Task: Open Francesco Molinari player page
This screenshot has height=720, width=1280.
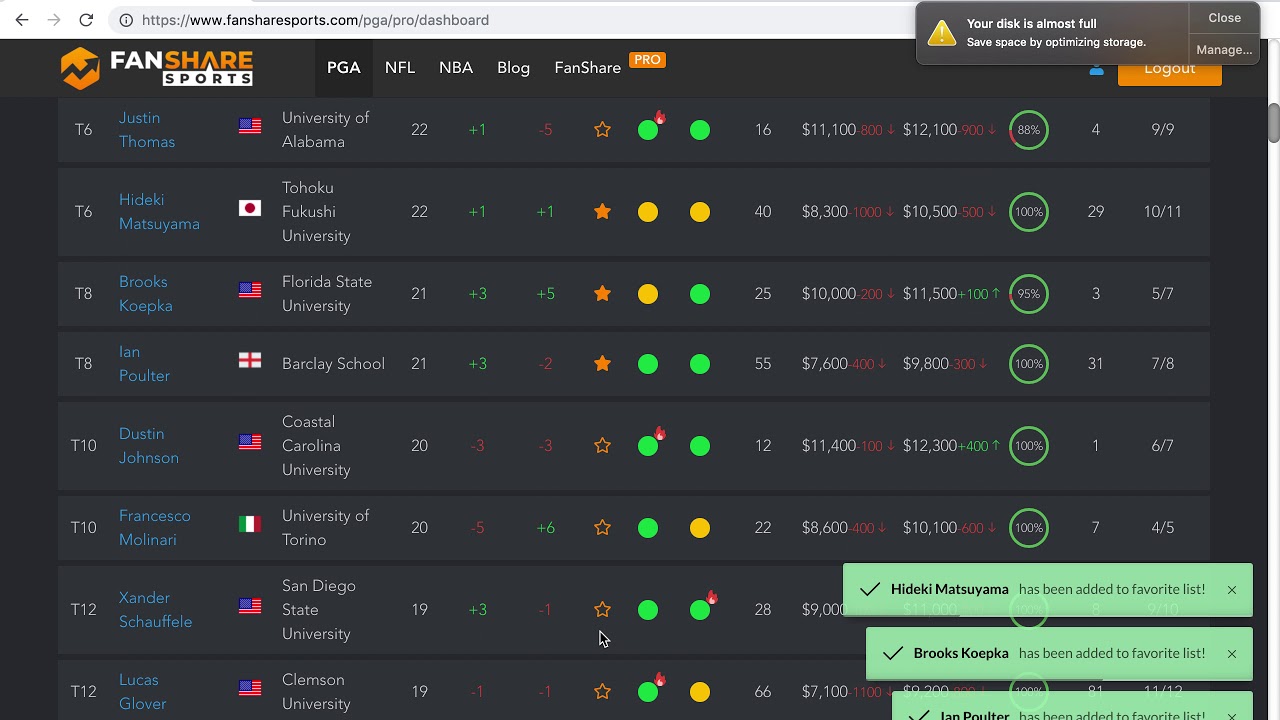Action: pos(154,527)
